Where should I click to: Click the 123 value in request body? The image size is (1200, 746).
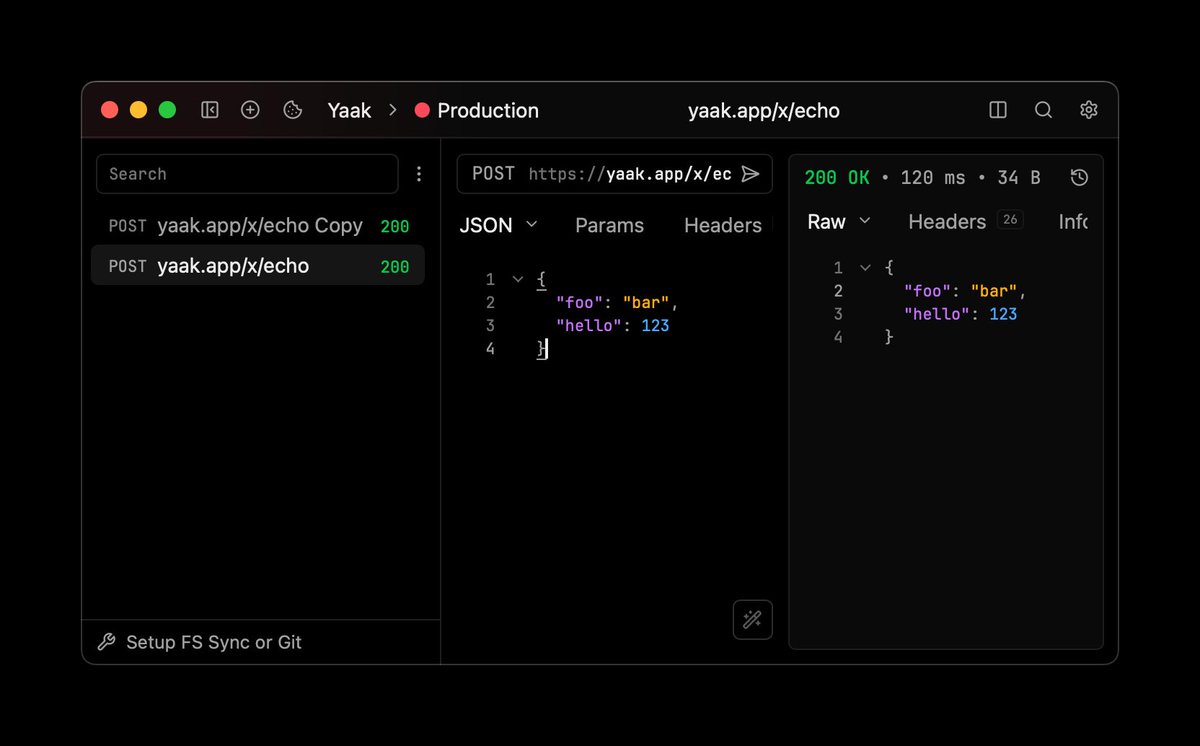click(x=654, y=326)
